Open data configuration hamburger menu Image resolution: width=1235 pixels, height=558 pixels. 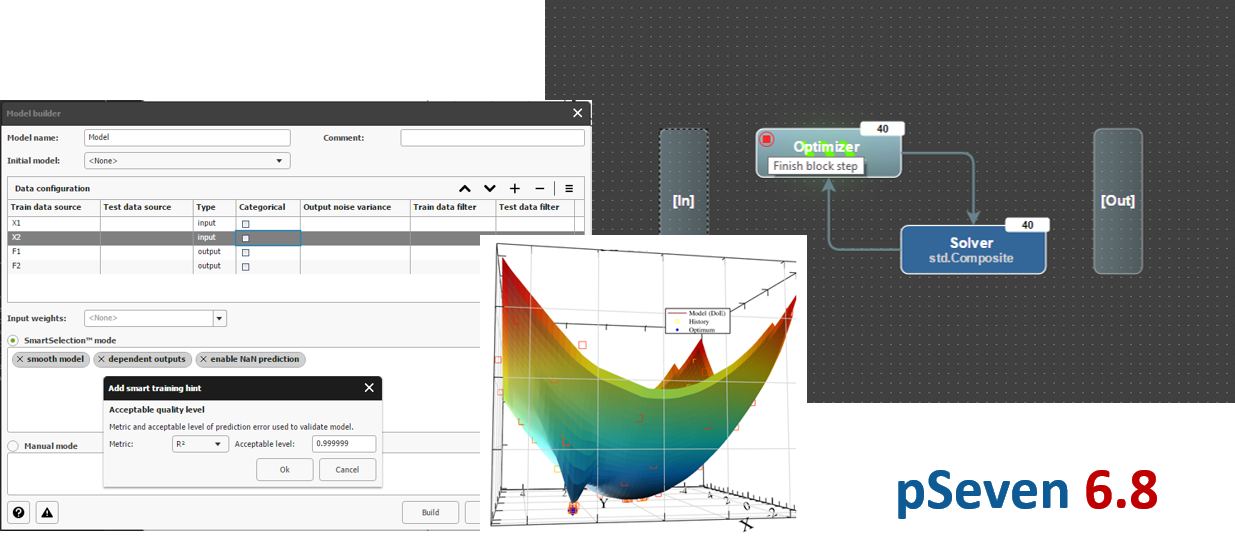(x=569, y=188)
